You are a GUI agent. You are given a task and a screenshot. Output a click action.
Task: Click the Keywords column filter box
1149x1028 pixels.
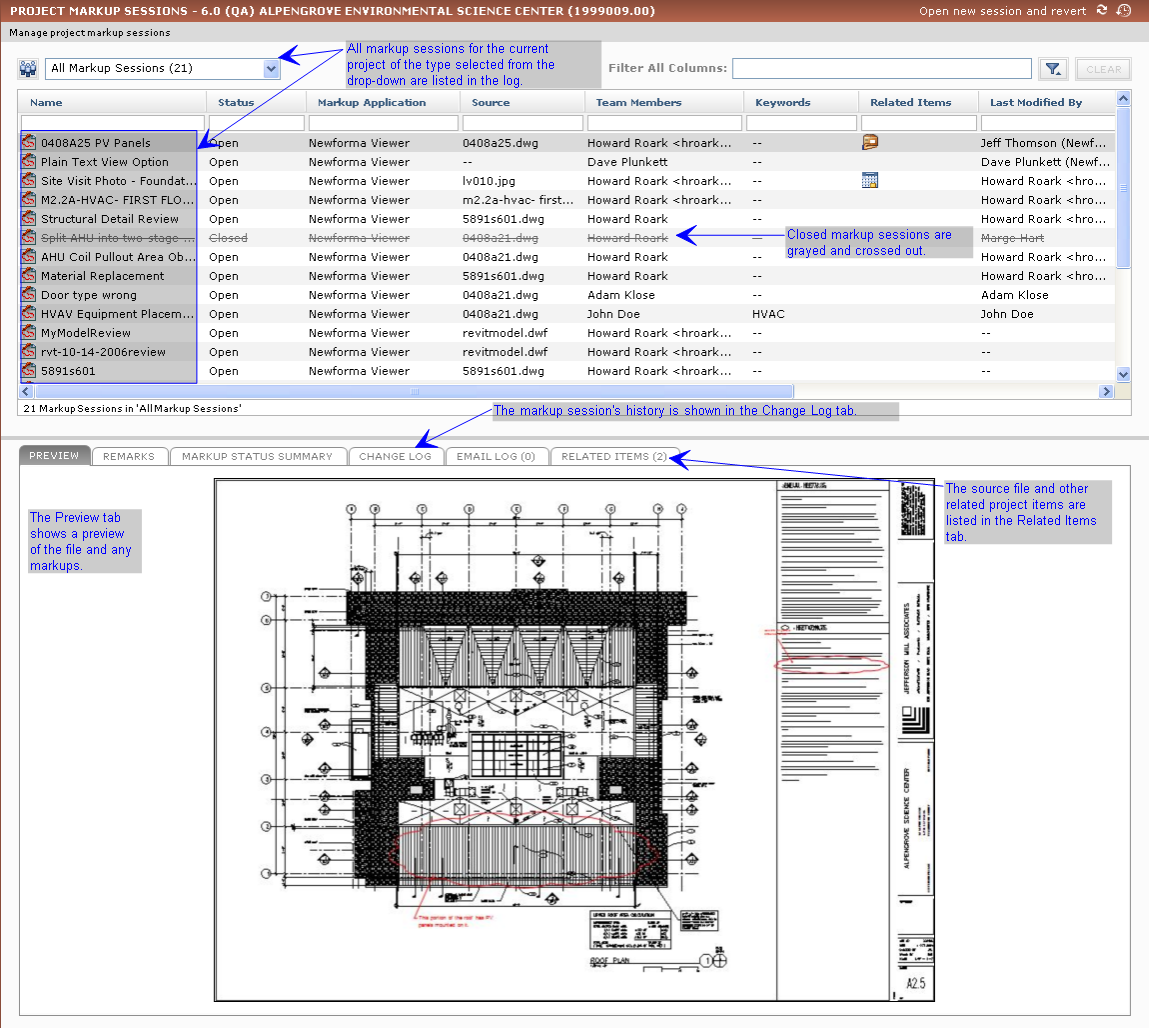tap(801, 123)
